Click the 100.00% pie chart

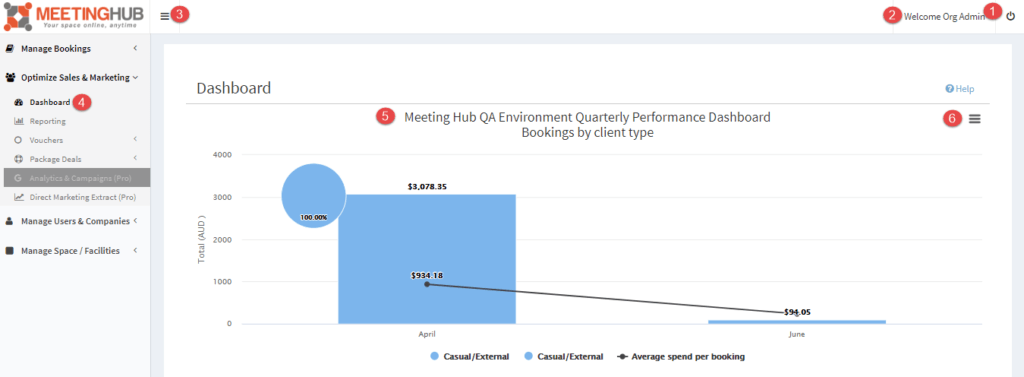click(313, 195)
